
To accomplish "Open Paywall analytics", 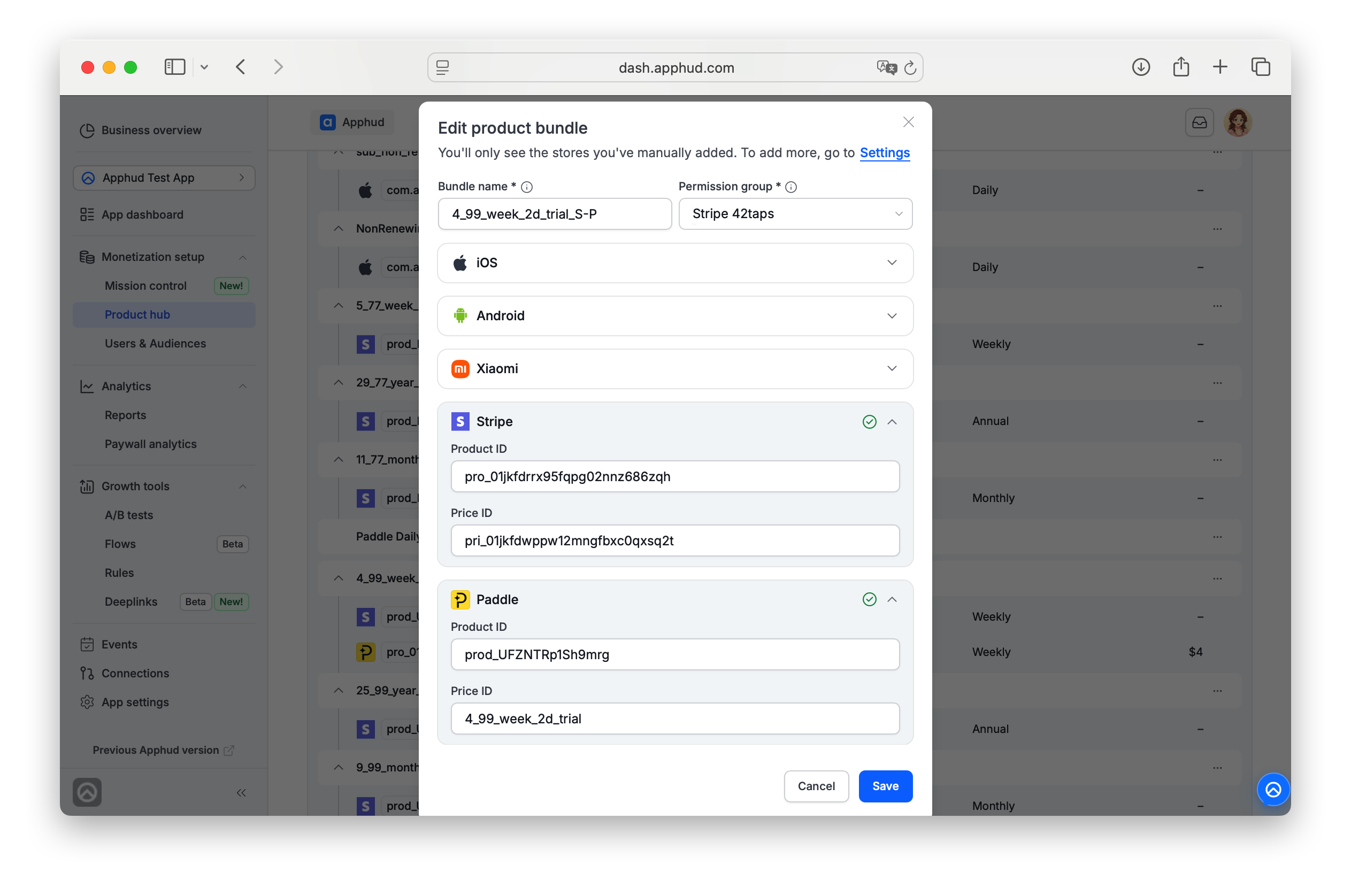I will pyautogui.click(x=150, y=444).
